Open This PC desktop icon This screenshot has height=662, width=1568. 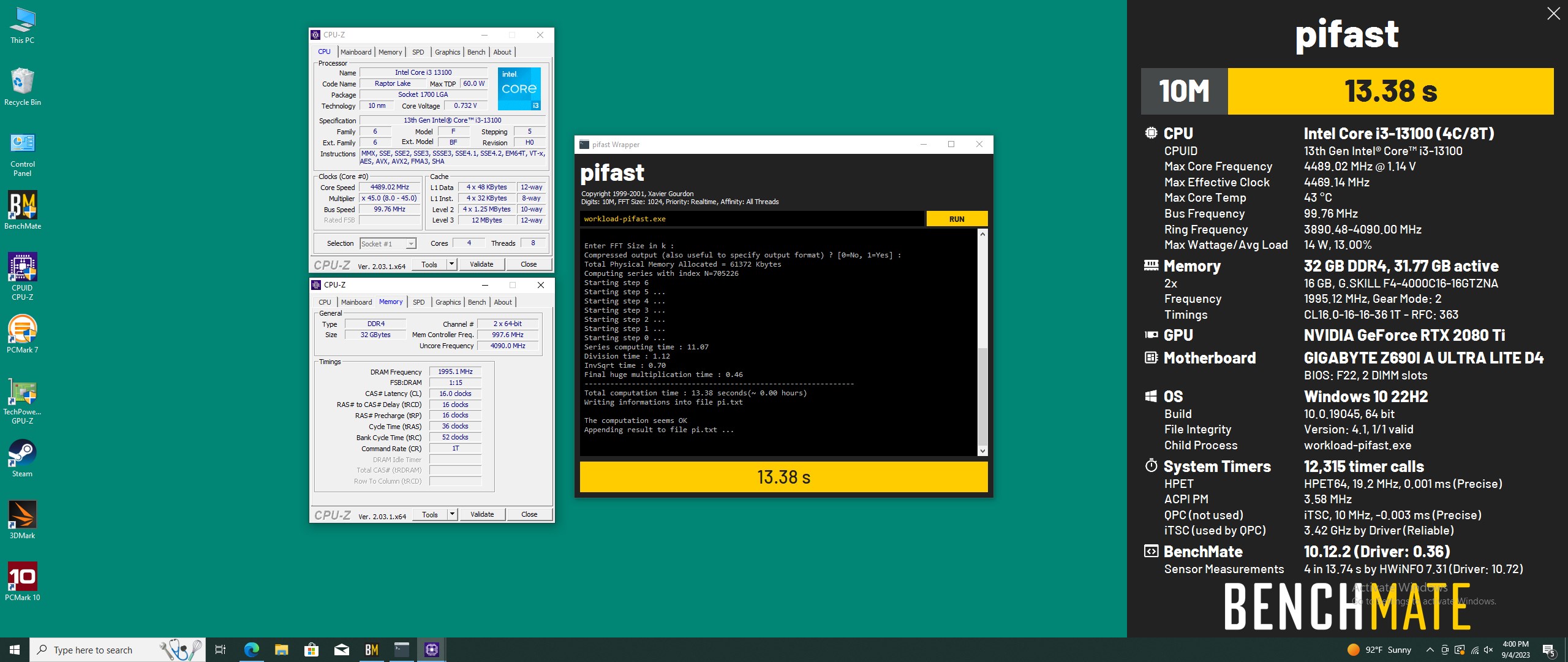pos(23,26)
